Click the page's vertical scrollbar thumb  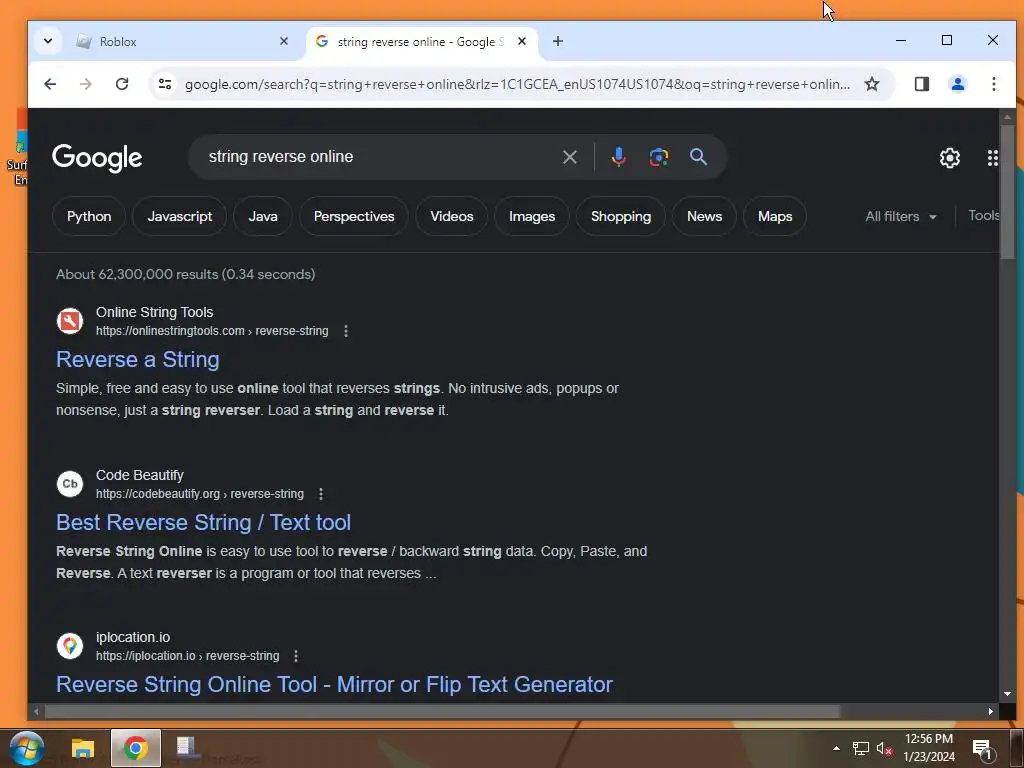pyautogui.click(x=1007, y=191)
